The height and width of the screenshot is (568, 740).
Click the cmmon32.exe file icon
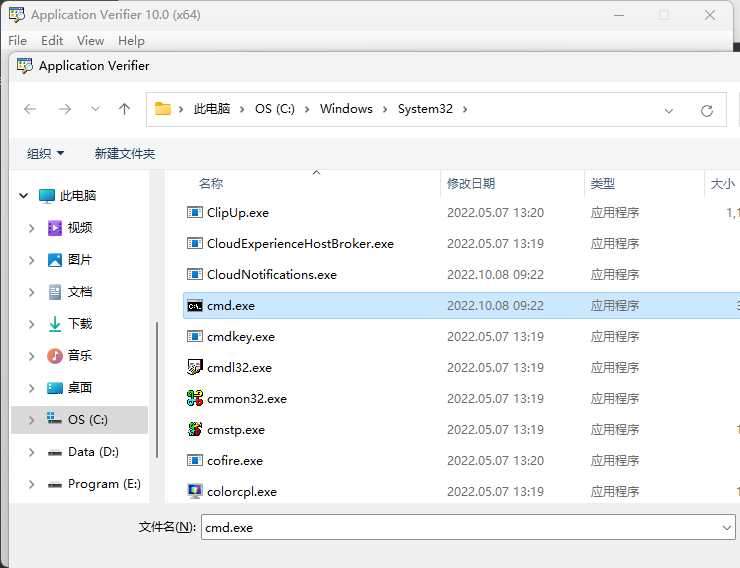194,399
